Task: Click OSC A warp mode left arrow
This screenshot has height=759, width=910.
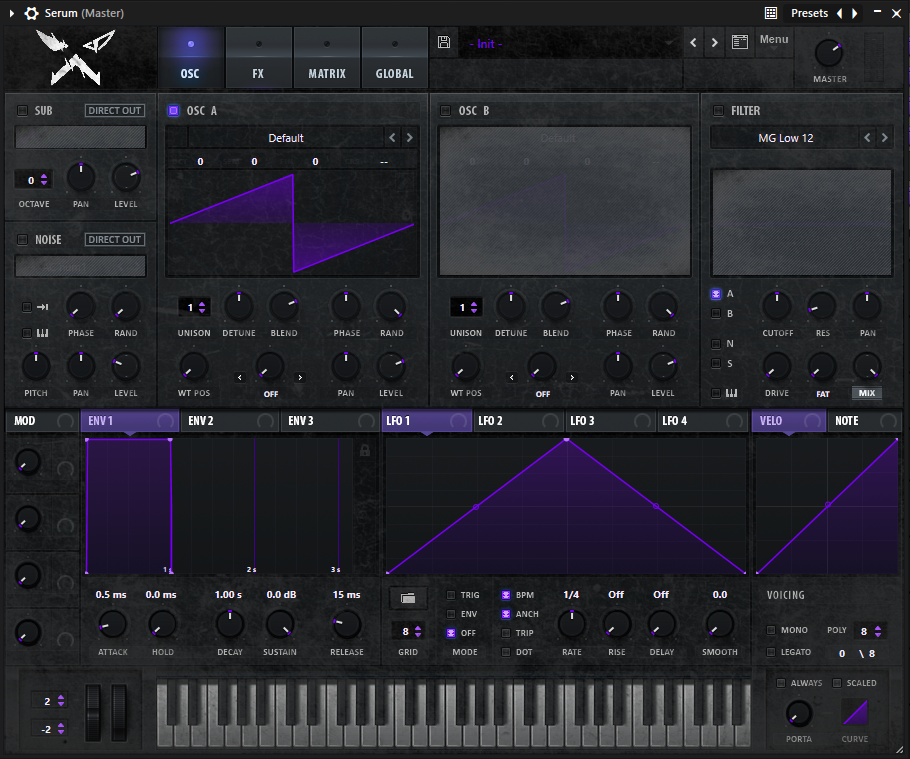Action: tap(240, 377)
